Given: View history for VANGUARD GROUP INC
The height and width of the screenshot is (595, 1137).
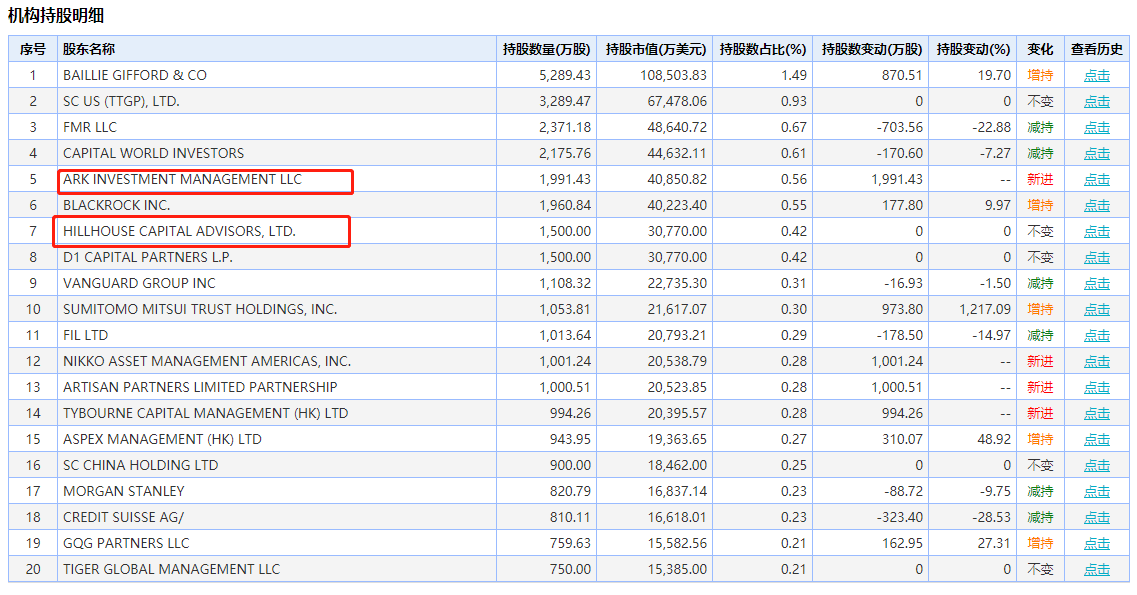Looking at the screenshot, I should 1097,284.
